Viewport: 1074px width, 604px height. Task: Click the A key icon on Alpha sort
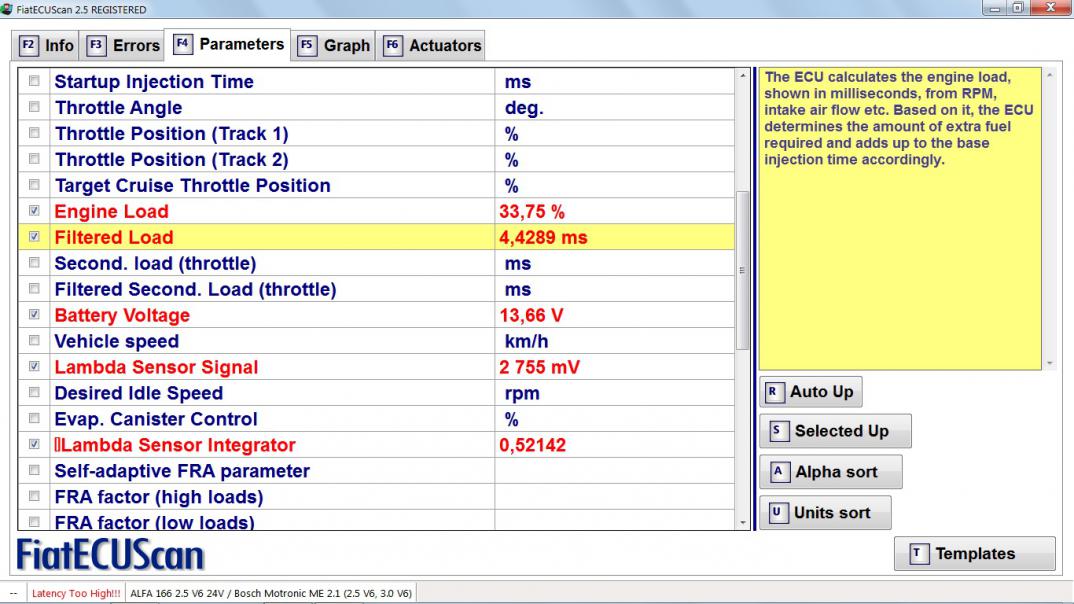pos(778,472)
